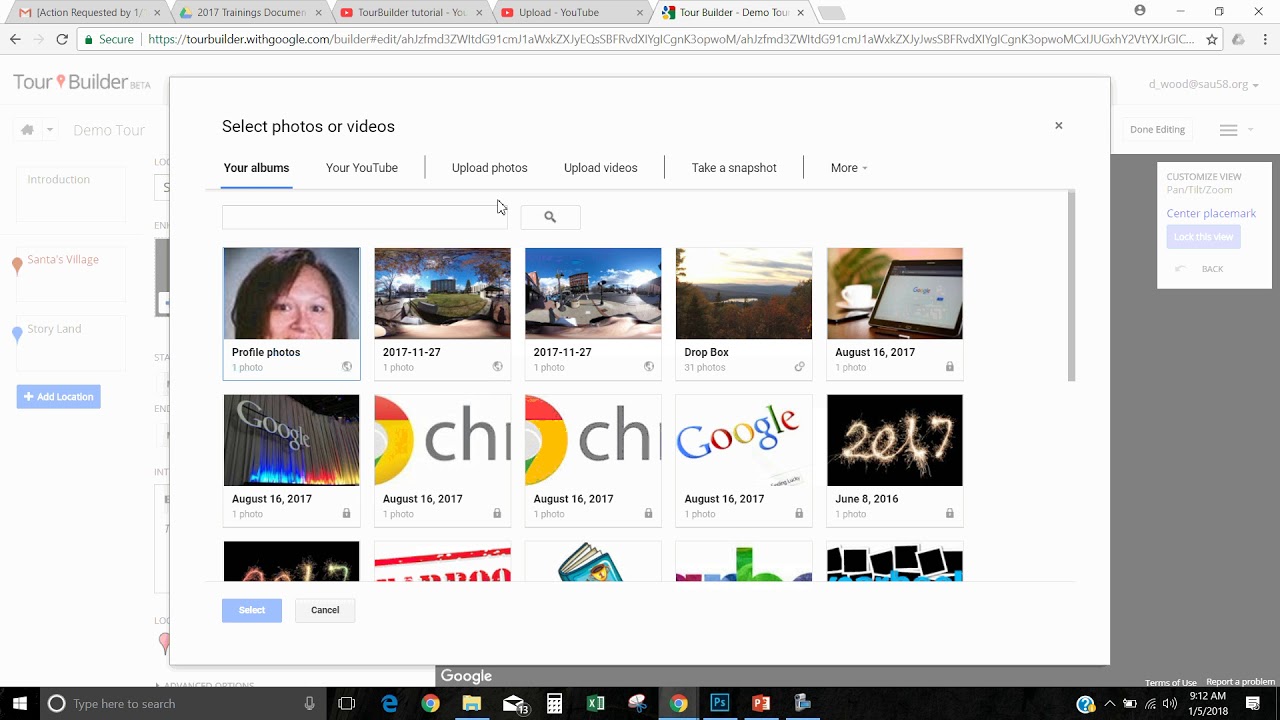Choose Take a snapshot option

click(734, 168)
